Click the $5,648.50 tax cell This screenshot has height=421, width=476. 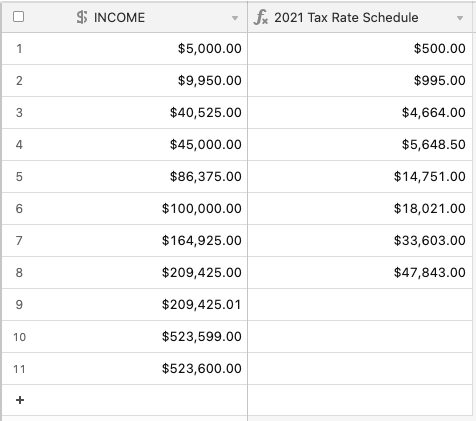pyautogui.click(x=360, y=145)
